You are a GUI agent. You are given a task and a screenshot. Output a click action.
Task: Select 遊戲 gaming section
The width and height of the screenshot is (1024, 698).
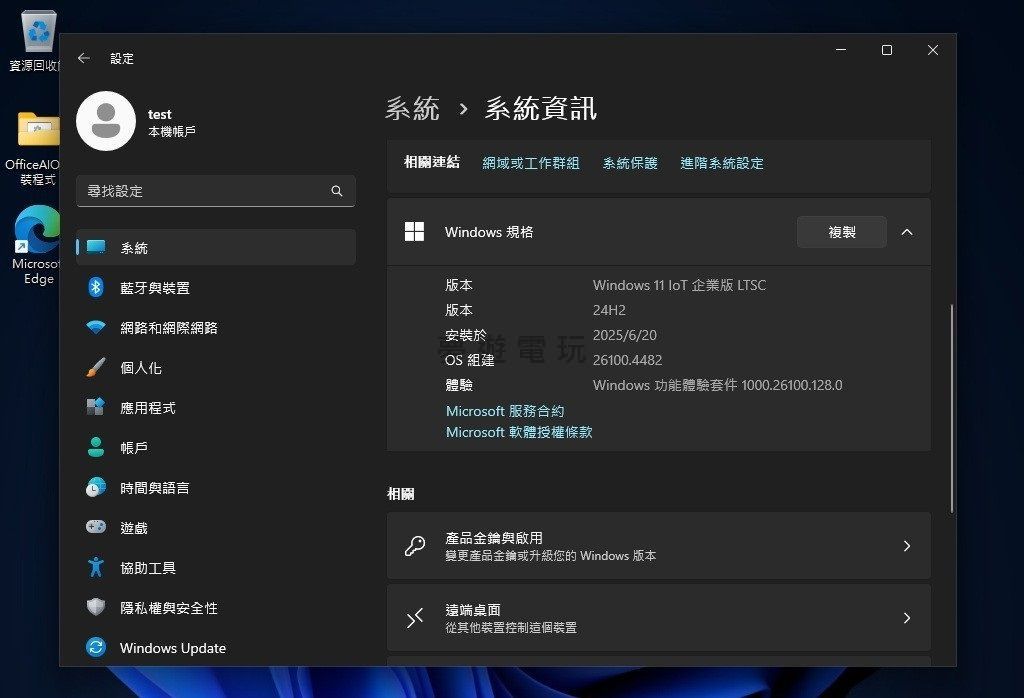click(x=133, y=528)
